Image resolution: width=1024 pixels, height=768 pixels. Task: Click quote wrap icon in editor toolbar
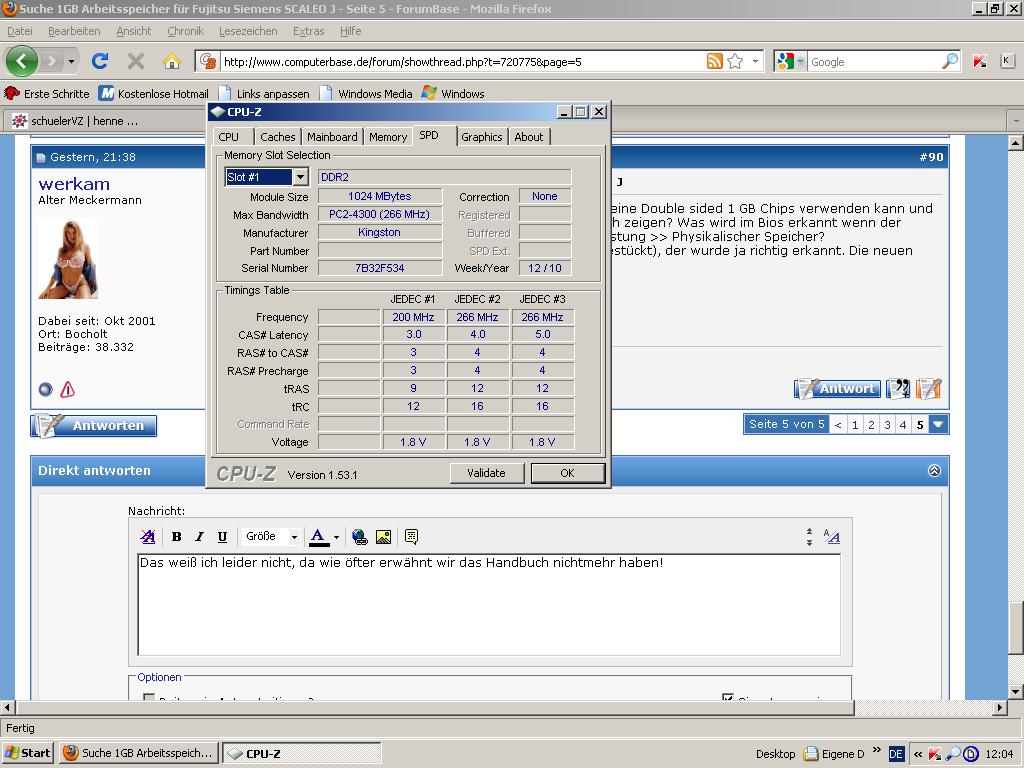click(411, 537)
